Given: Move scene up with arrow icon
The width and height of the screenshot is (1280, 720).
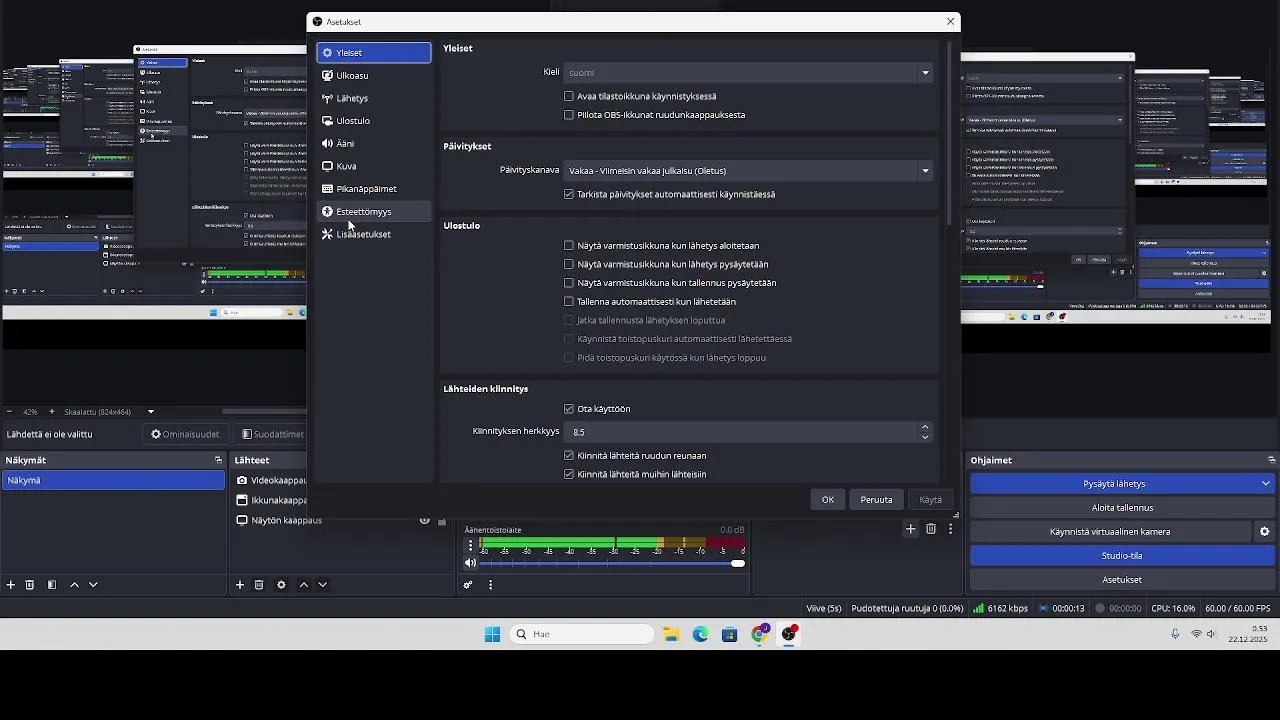Looking at the screenshot, I should [74, 585].
